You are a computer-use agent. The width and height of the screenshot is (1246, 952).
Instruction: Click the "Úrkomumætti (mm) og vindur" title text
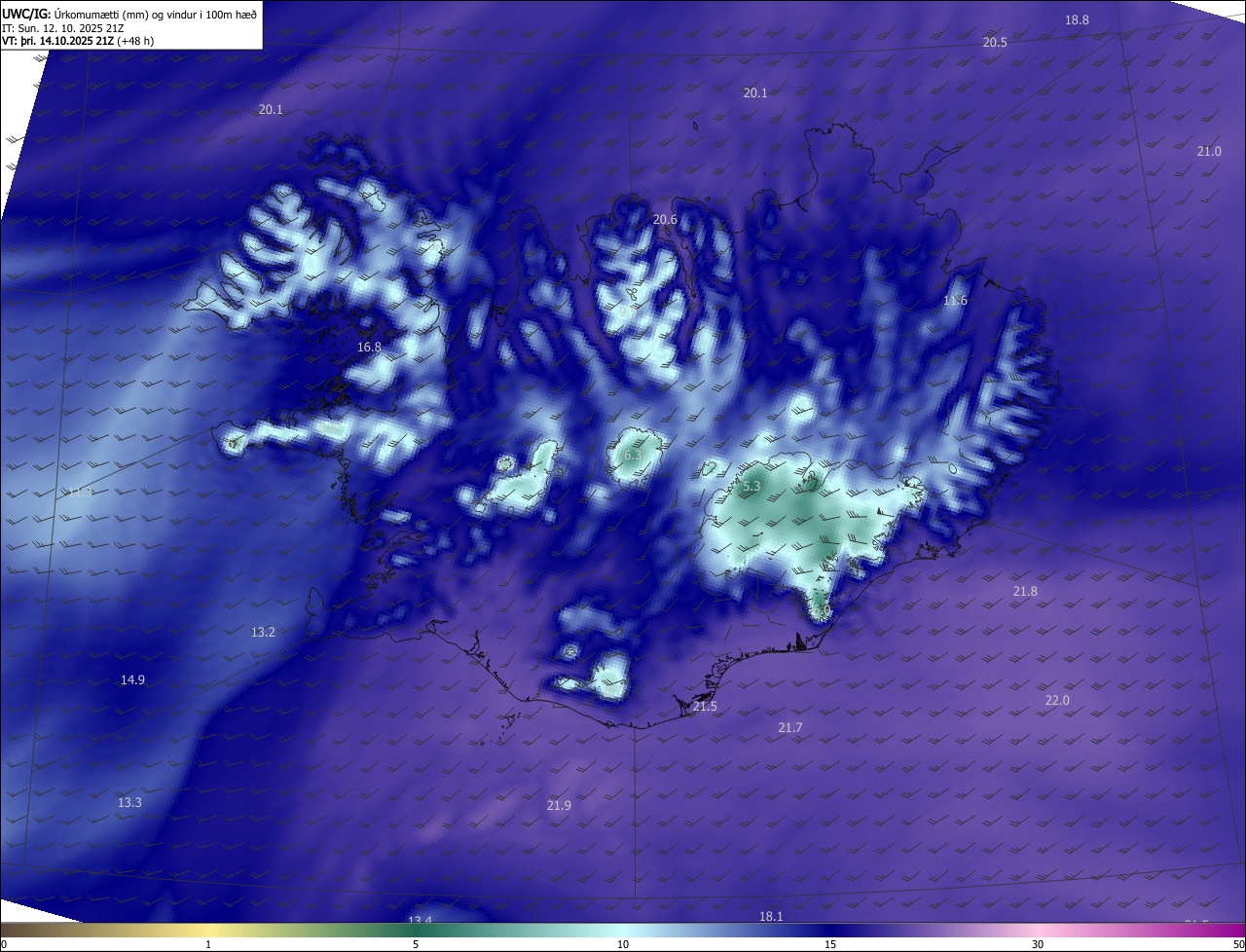coord(123,15)
